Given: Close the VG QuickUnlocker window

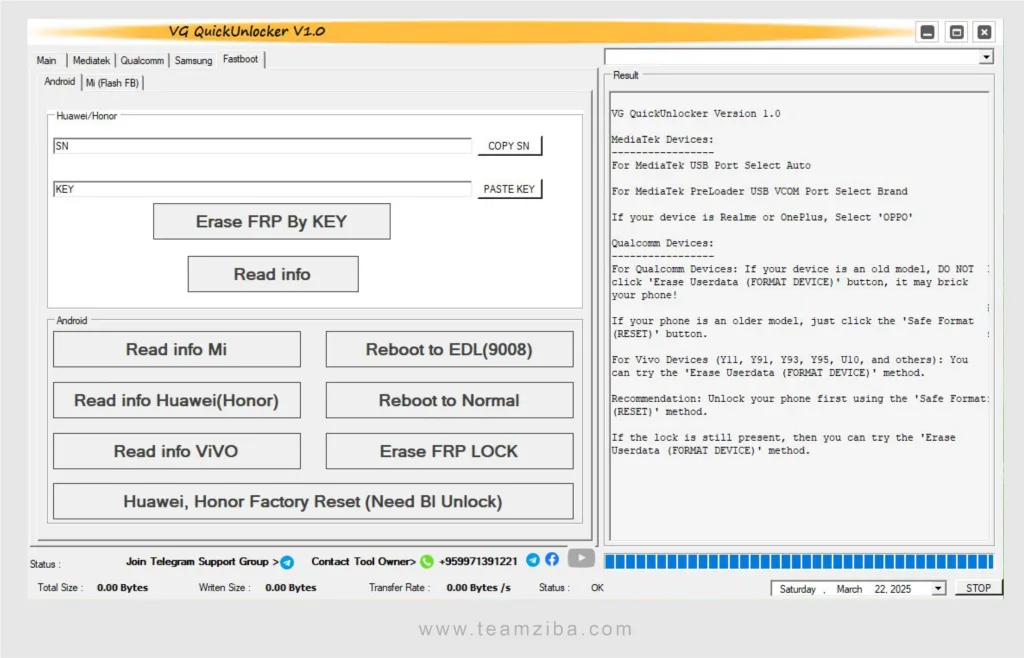Looking at the screenshot, I should coord(984,32).
